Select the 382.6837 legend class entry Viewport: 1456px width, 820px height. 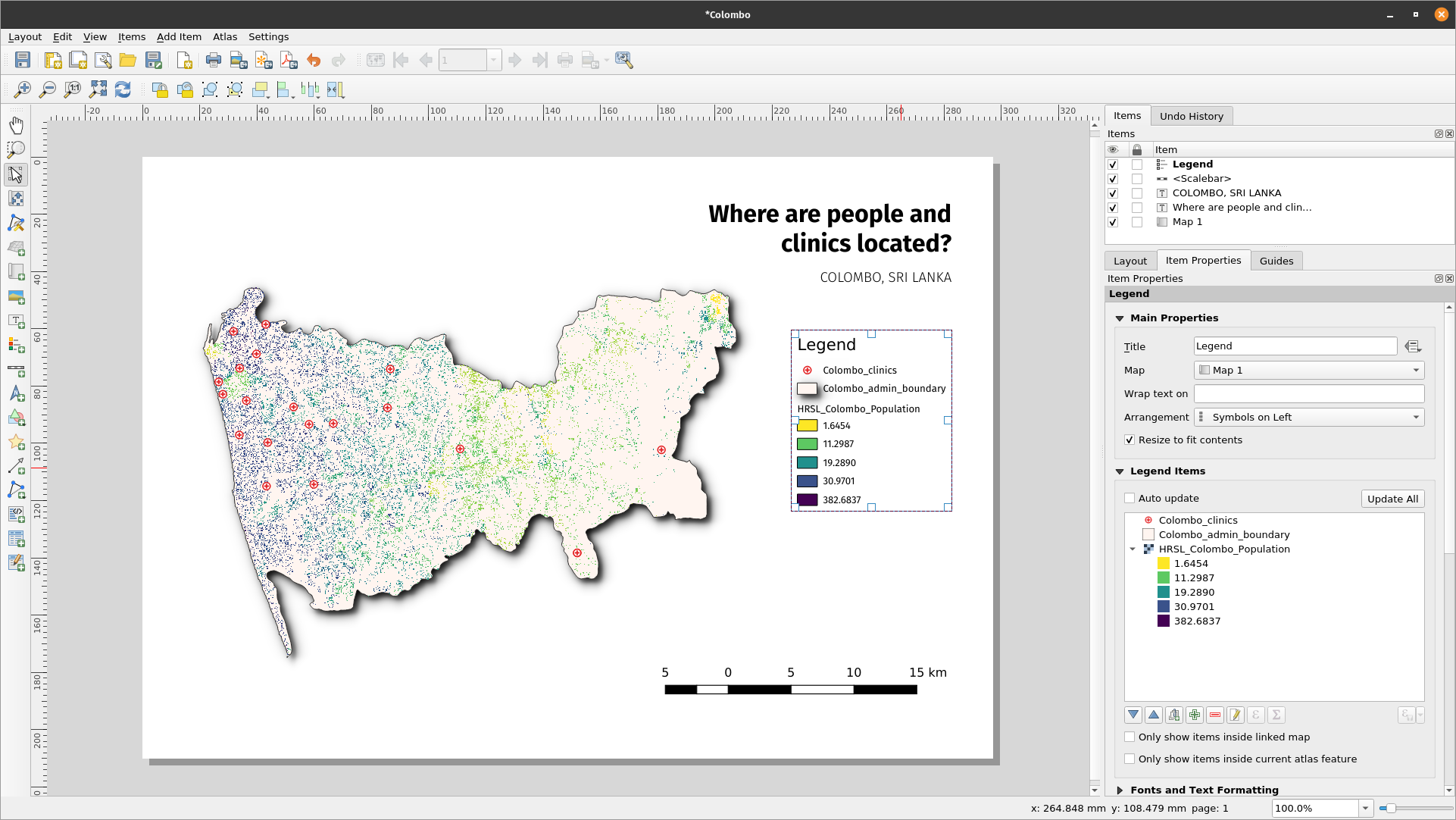click(1197, 621)
